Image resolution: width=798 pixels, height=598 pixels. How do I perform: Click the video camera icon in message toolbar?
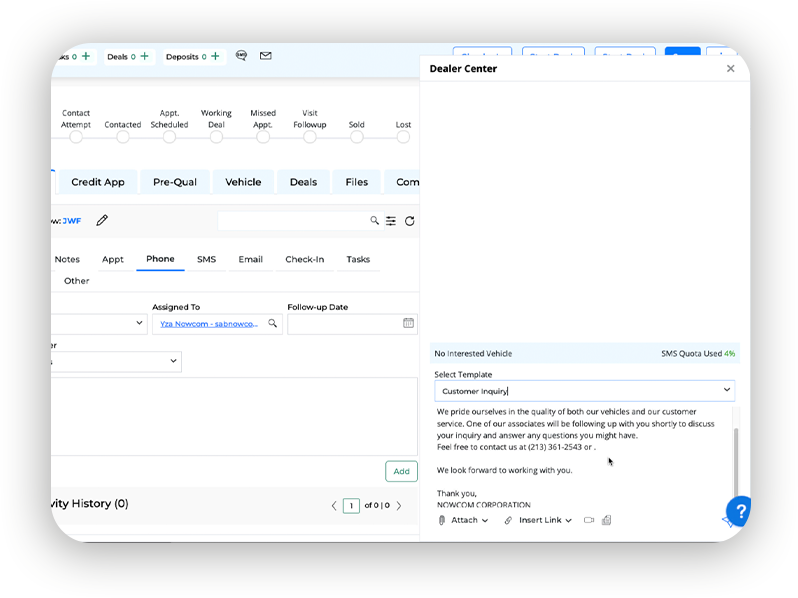point(589,520)
